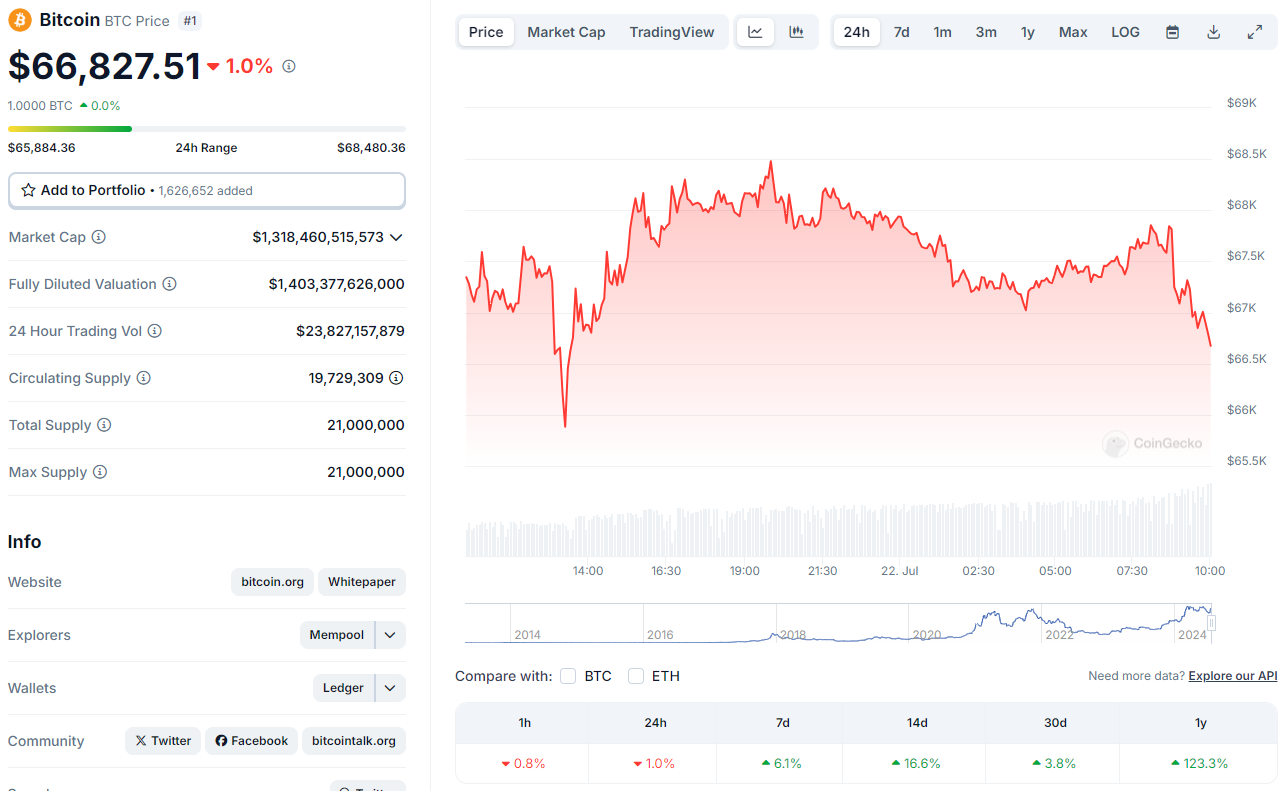
Task: Switch to line chart view icon
Action: pos(755,32)
